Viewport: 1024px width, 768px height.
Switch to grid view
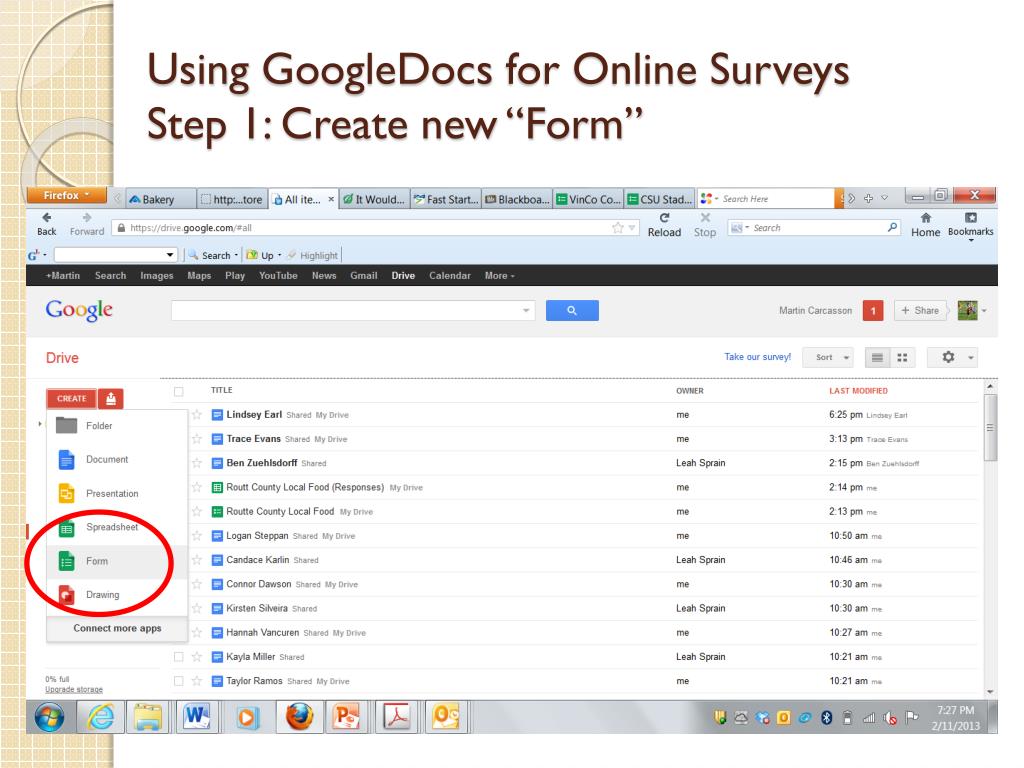pos(903,358)
